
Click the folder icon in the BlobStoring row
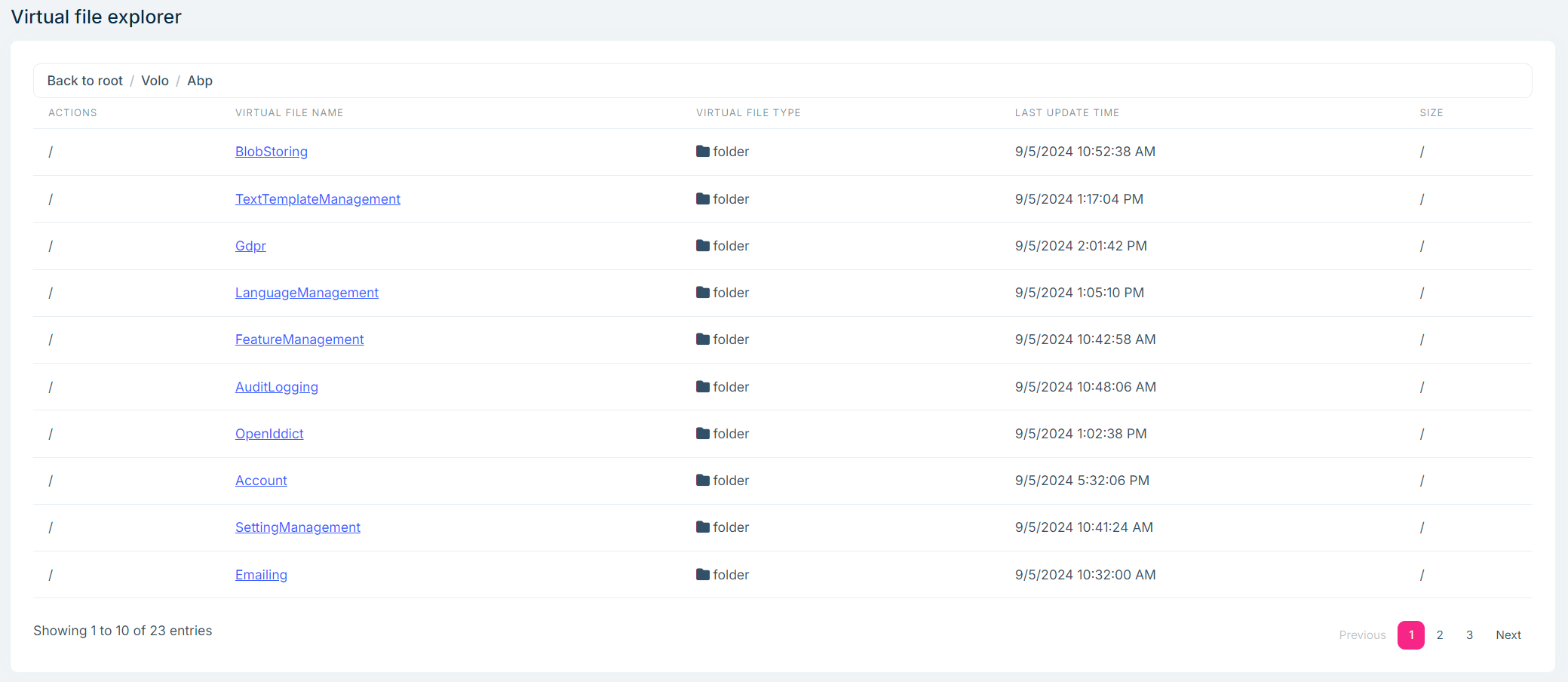tap(703, 152)
